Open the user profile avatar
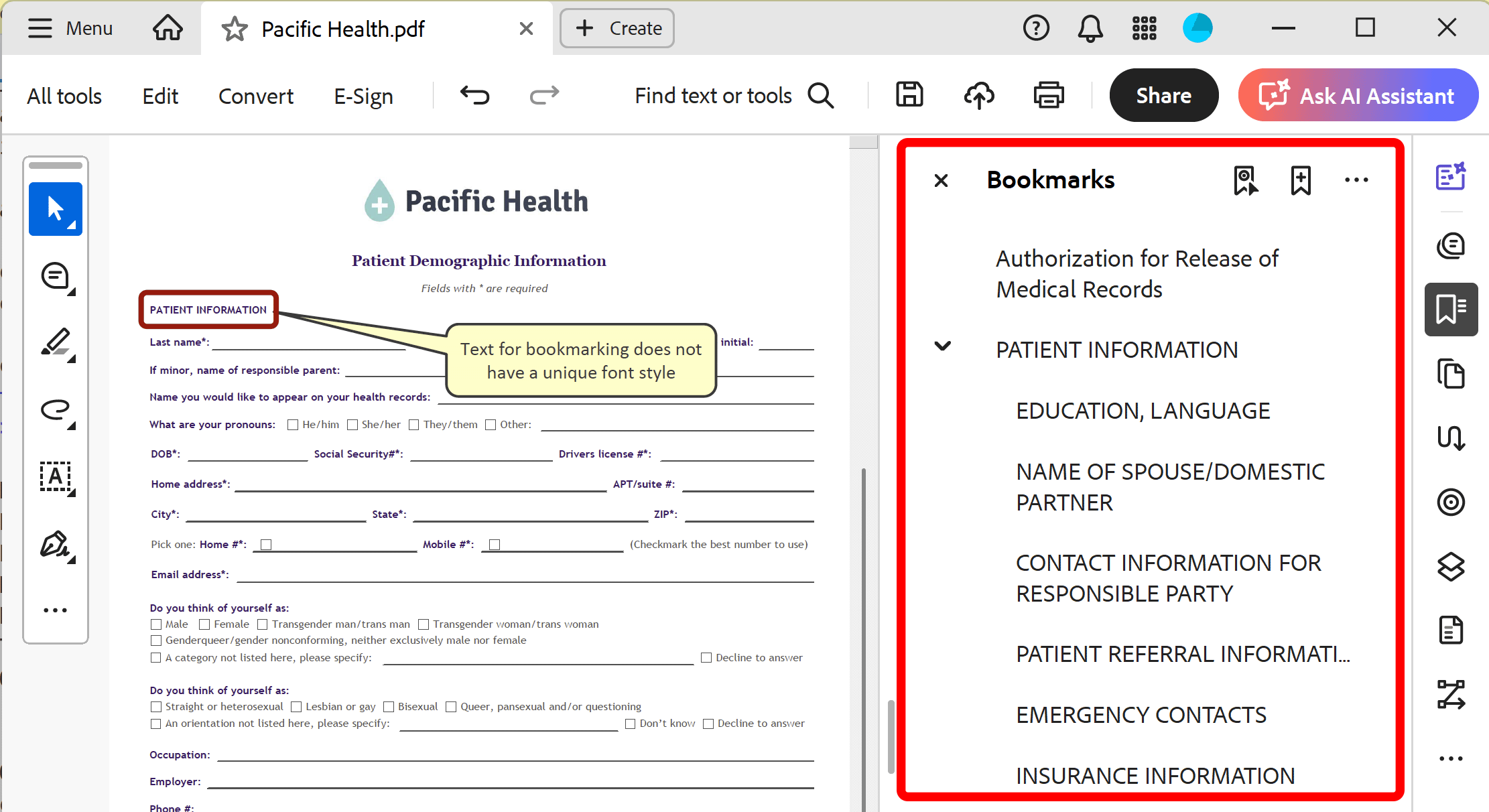The image size is (1489, 812). (x=1197, y=28)
